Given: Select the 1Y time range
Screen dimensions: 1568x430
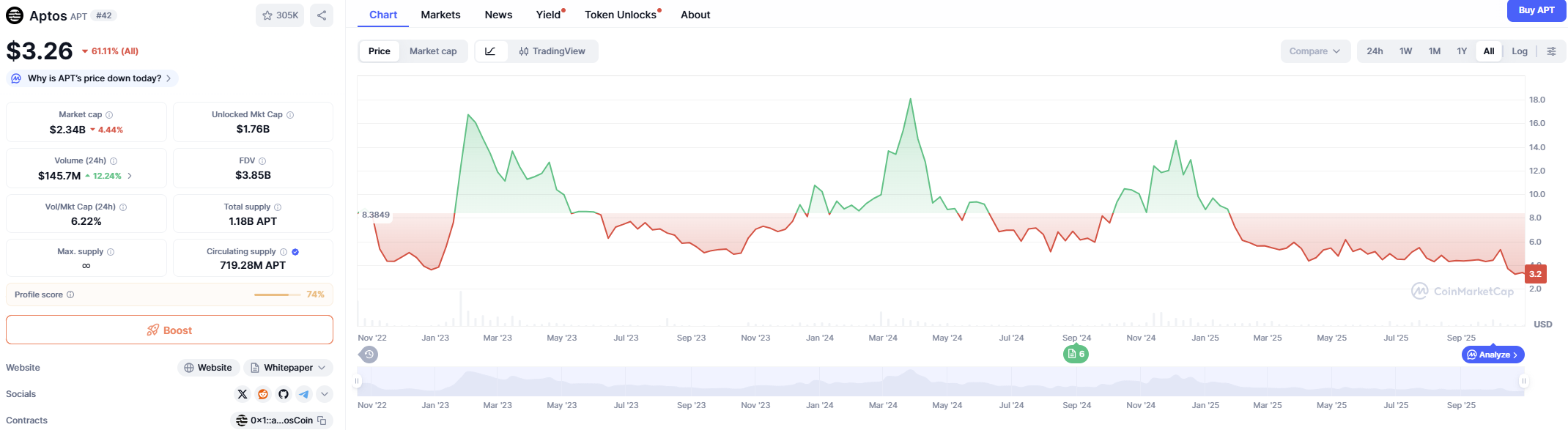Looking at the screenshot, I should tap(1462, 51).
